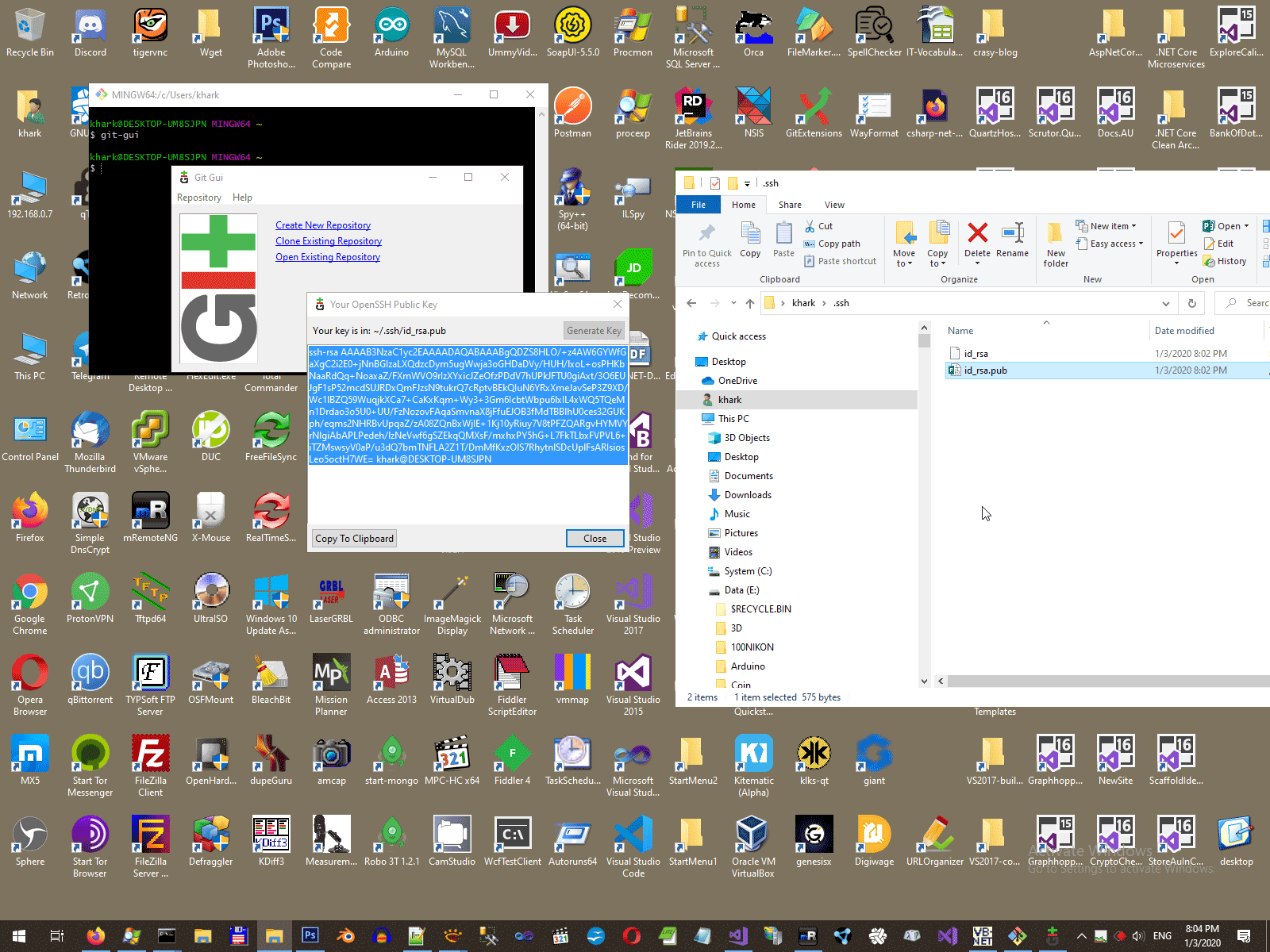This screenshot has width=1270, height=952.
Task: Open Task View on the taskbar
Action: coord(56,936)
